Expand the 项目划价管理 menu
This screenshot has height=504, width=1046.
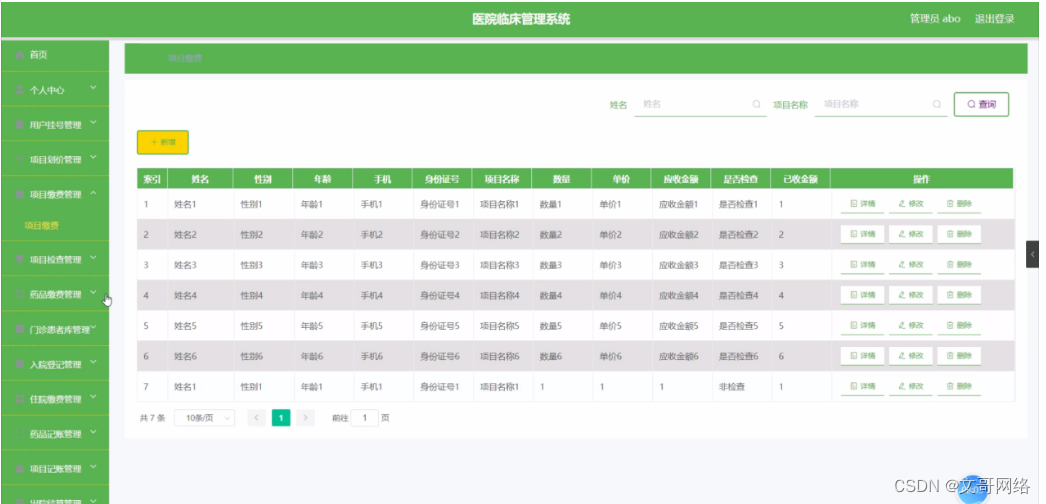pyautogui.click(x=93, y=157)
